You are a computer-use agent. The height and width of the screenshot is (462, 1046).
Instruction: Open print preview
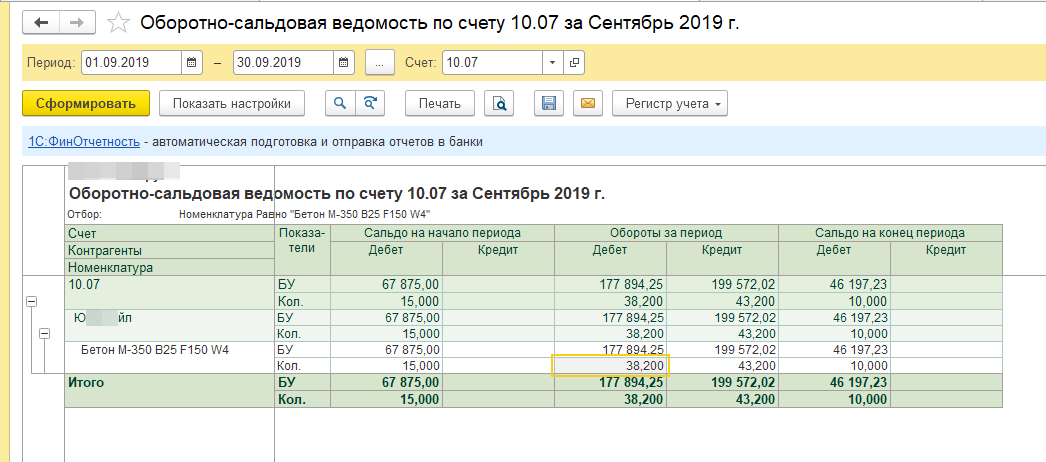click(x=499, y=103)
